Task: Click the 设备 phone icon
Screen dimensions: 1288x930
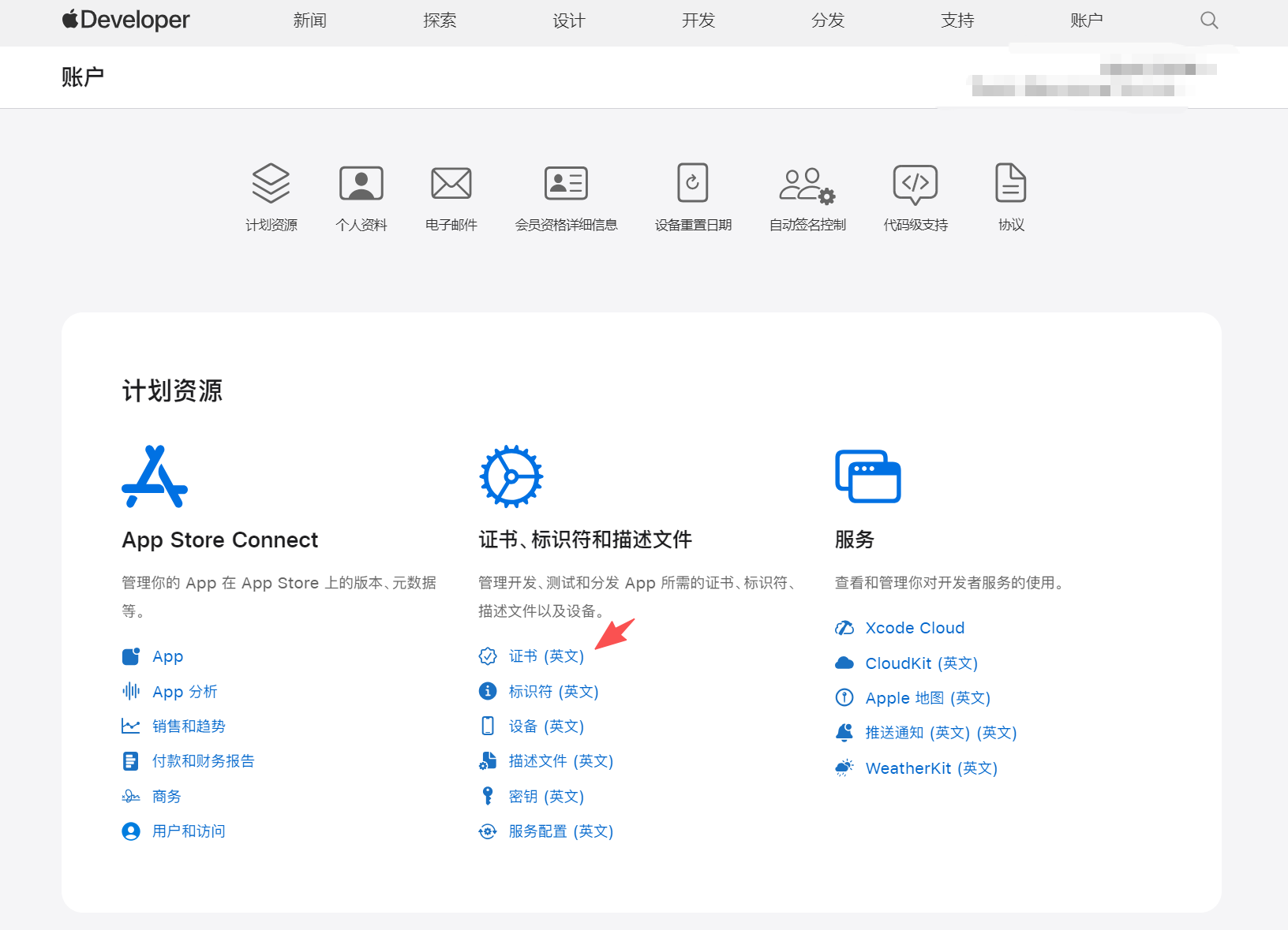Action: click(488, 726)
